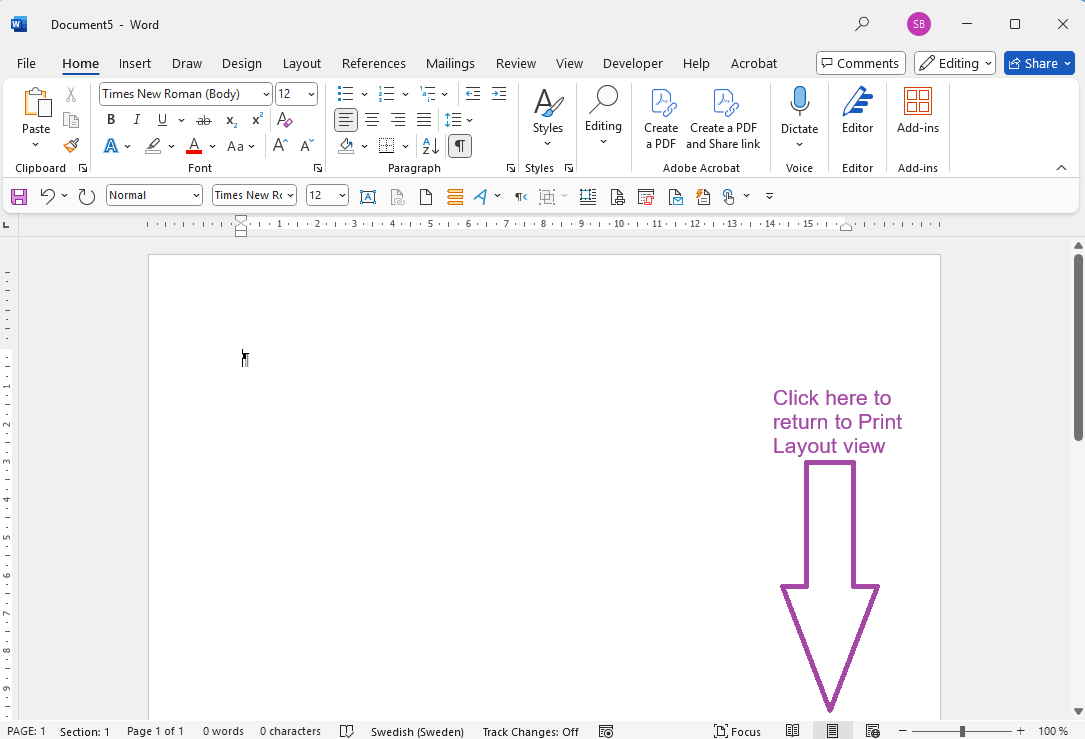Click Swedish (Sweden) language indicator
This screenshot has height=739, width=1085.
(417, 731)
